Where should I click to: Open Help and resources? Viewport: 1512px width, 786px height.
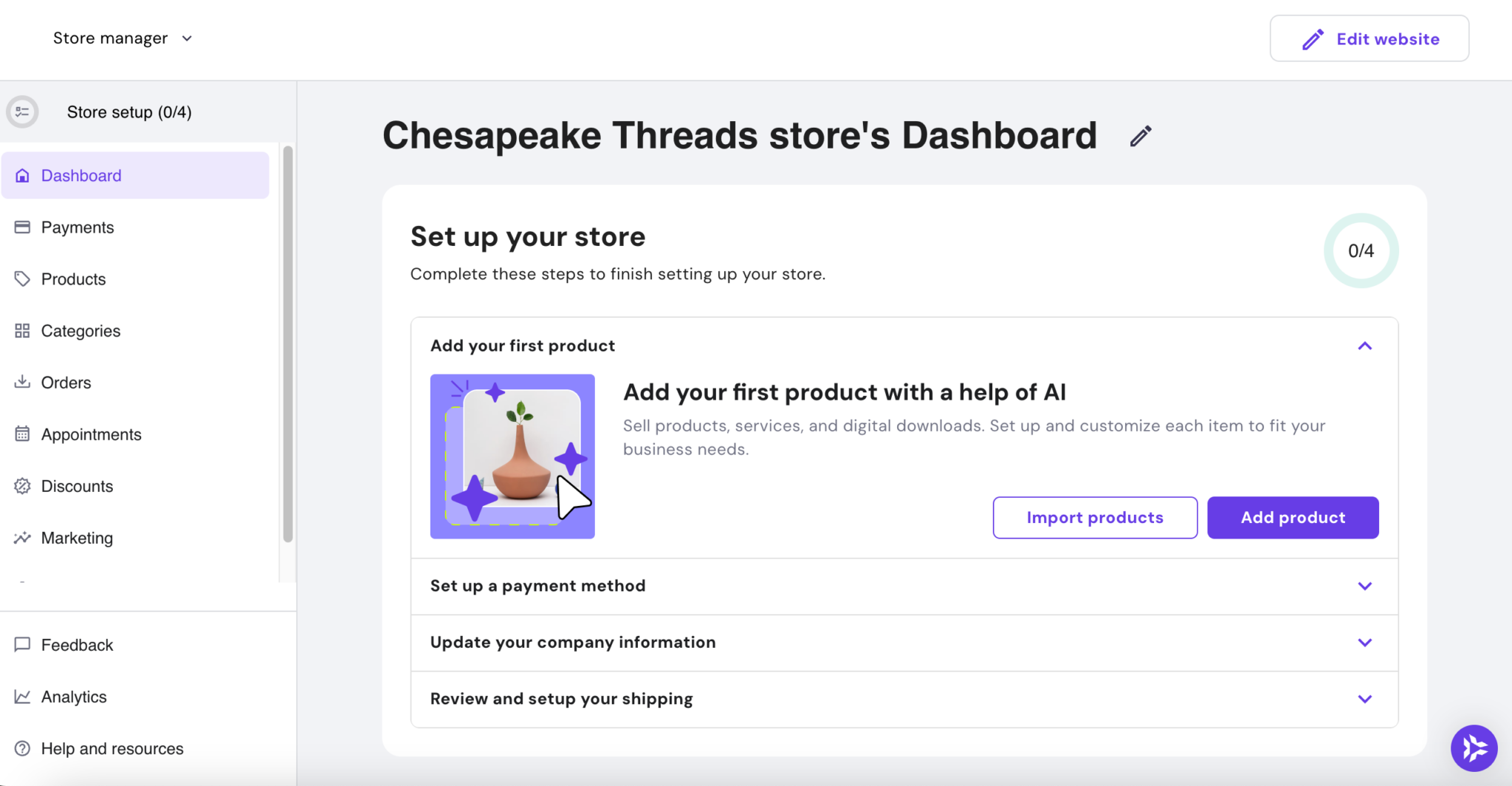[112, 748]
